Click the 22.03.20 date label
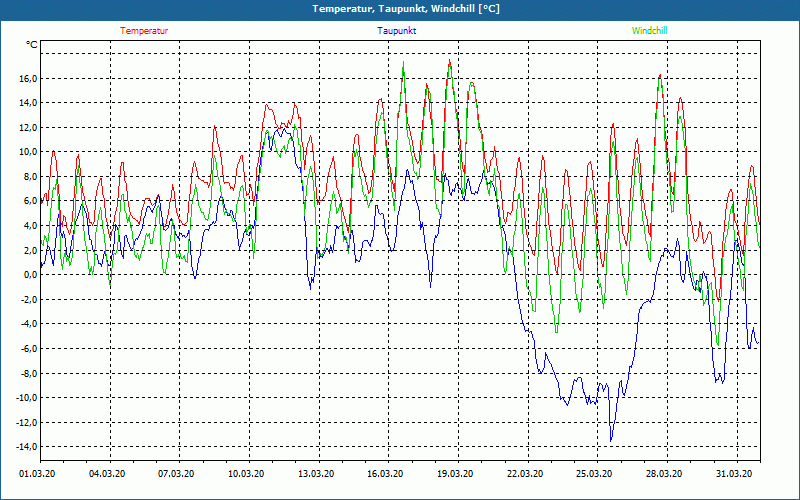 tap(524, 474)
